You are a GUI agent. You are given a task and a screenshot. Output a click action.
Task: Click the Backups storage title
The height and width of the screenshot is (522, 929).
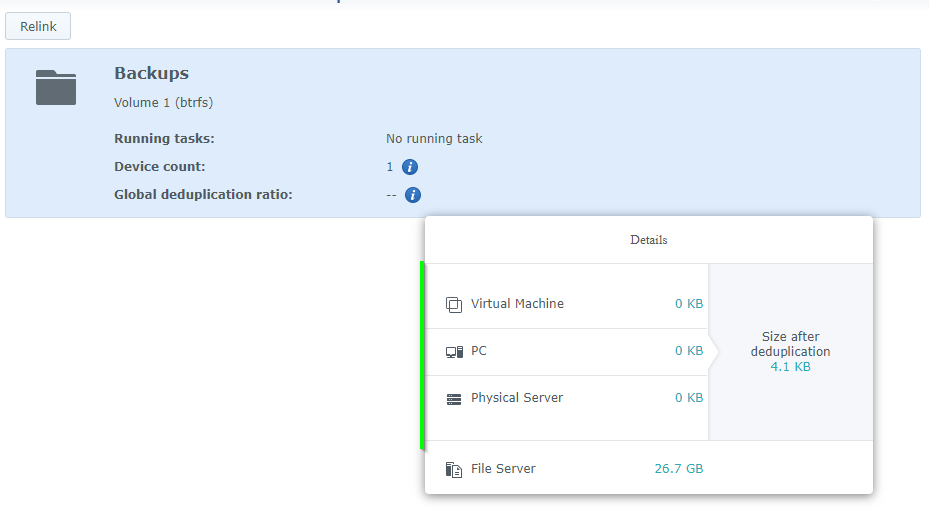[x=151, y=73]
